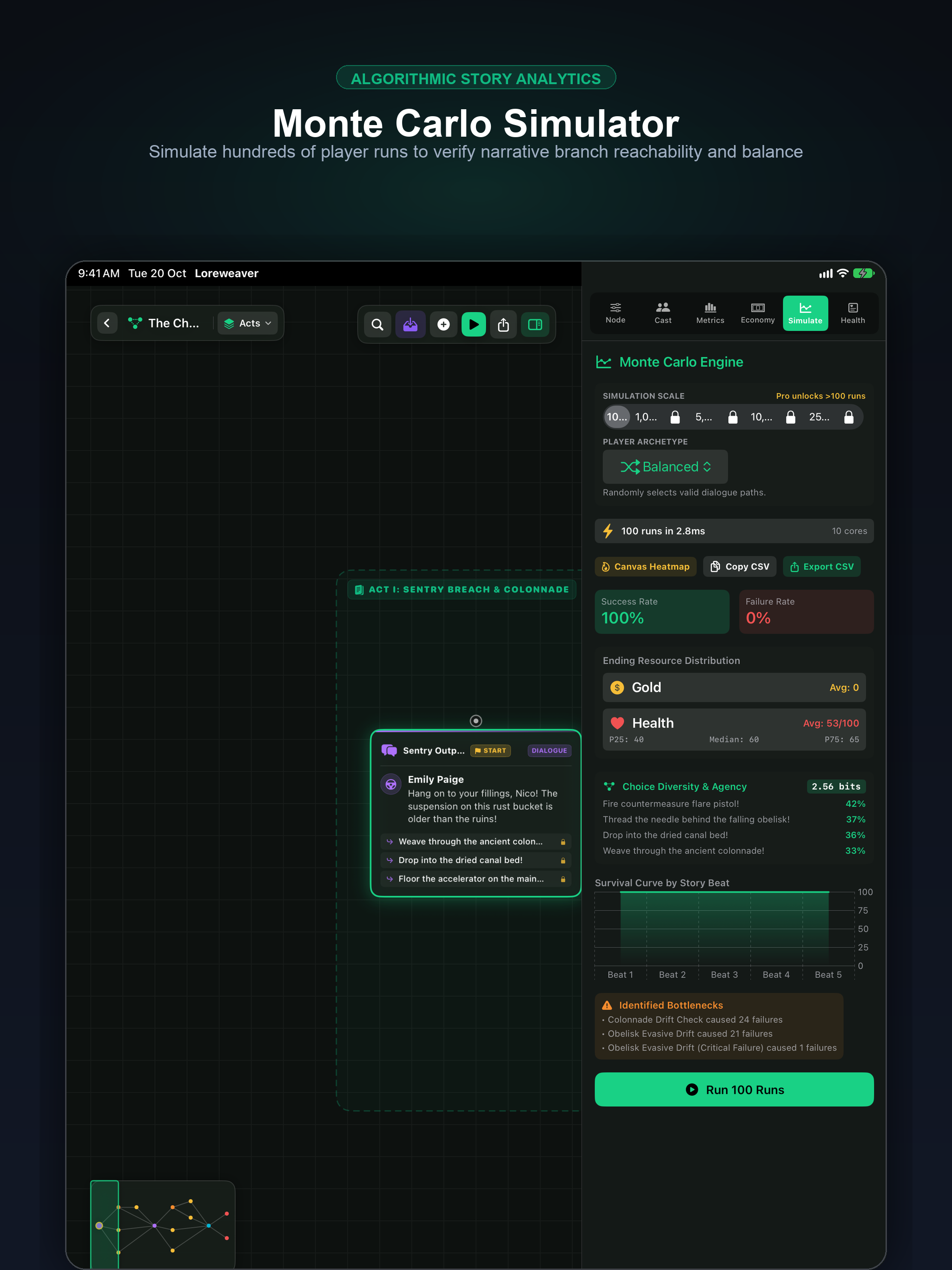The image size is (952, 1270).
Task: Choose the locked 5,... runs scale
Action: tap(716, 417)
